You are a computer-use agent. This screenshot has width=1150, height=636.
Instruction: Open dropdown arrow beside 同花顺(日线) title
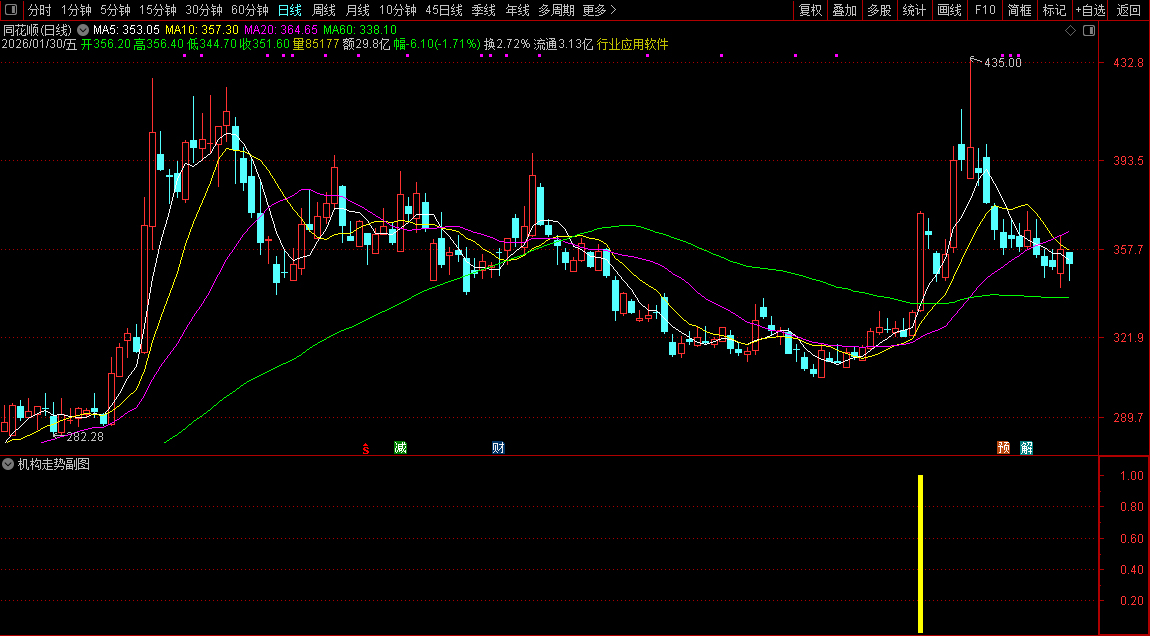click(82, 31)
